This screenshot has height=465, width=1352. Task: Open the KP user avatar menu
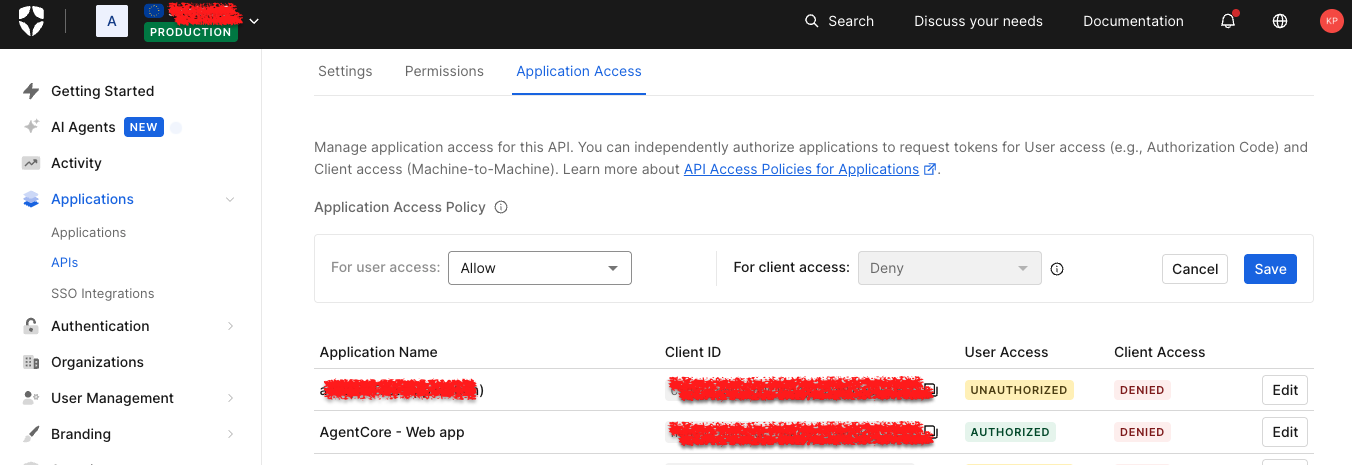tap(1331, 21)
